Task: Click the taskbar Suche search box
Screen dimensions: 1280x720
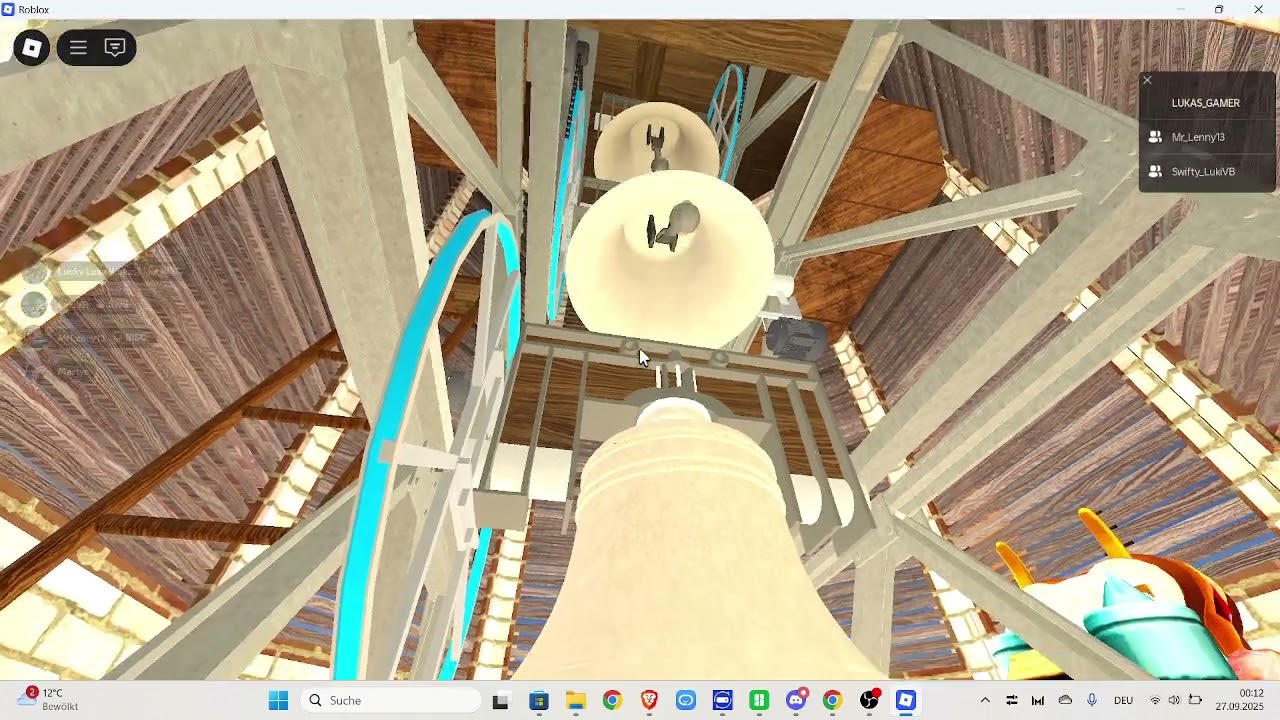Action: point(391,701)
